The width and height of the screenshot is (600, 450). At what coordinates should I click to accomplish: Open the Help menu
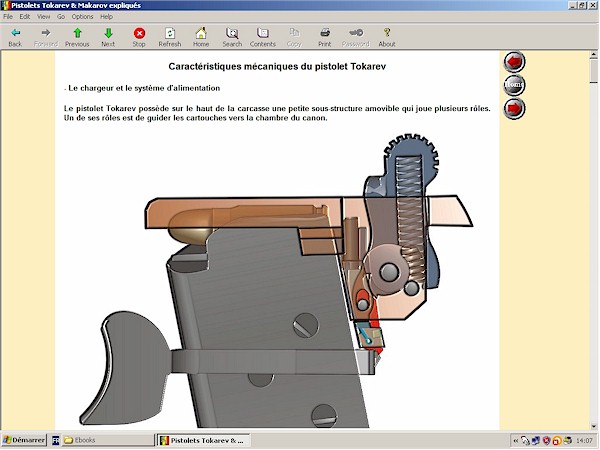pyautogui.click(x=106, y=16)
